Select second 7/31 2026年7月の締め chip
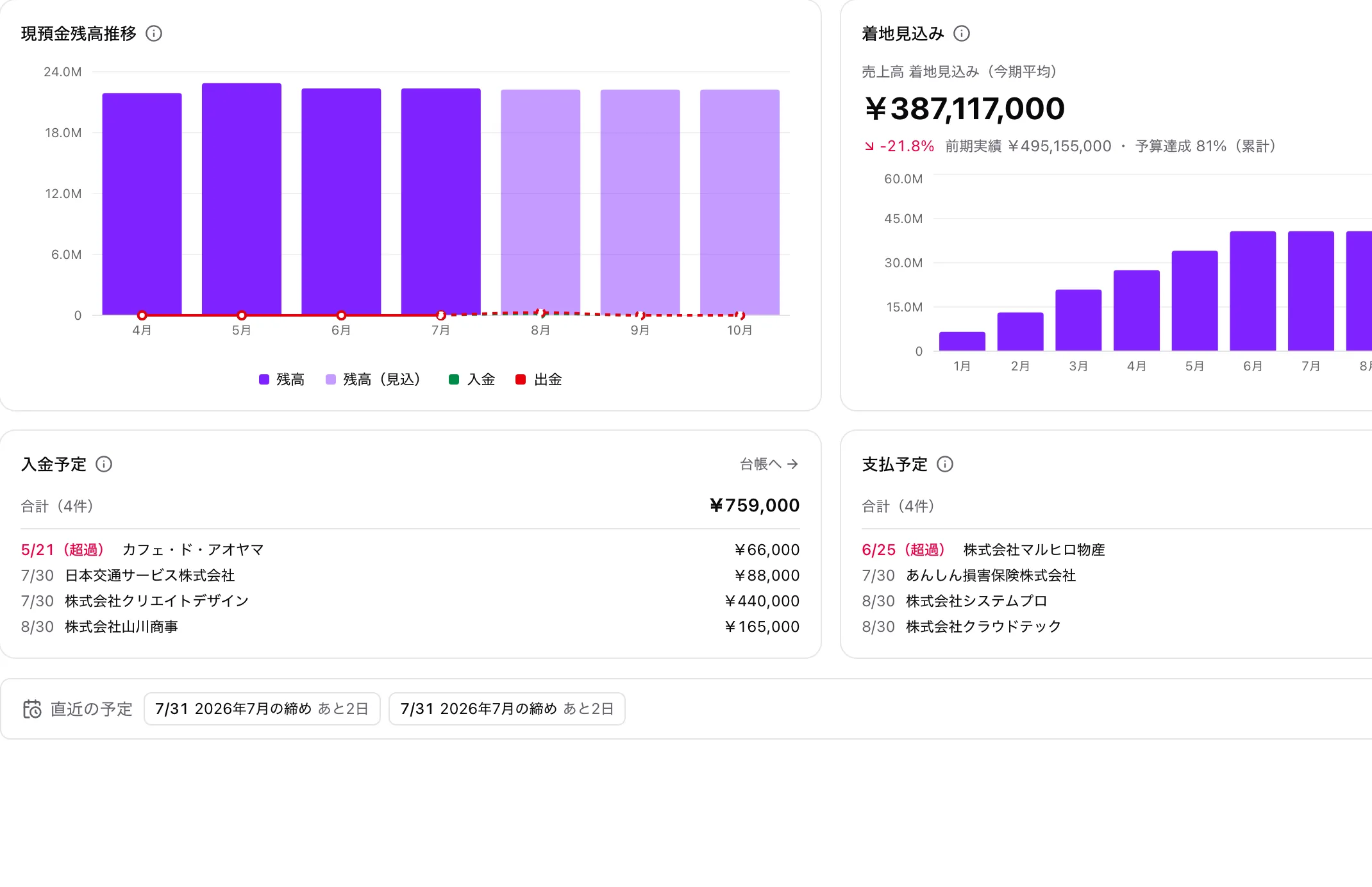 click(507, 709)
